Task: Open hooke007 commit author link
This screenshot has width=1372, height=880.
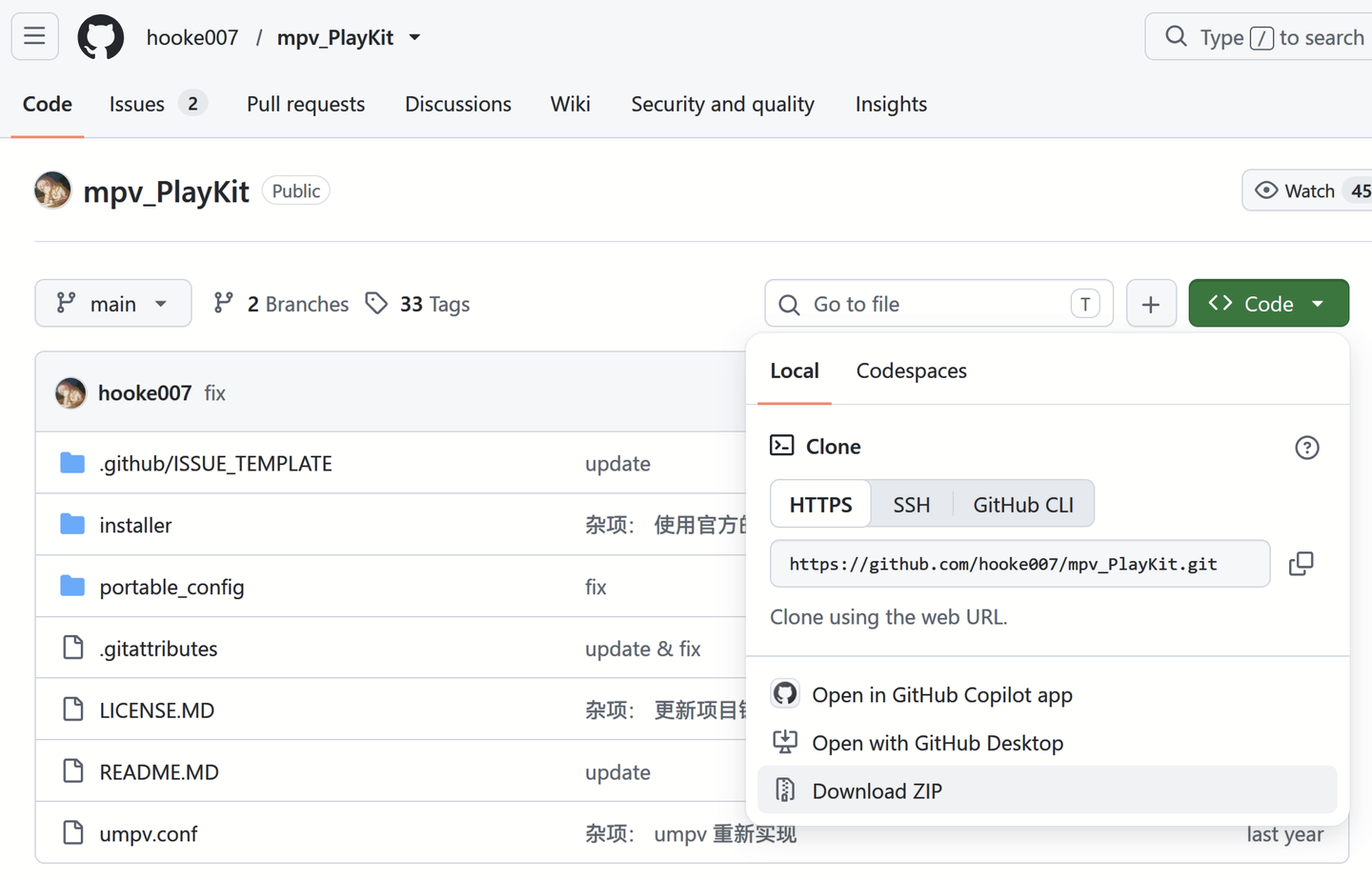Action: point(145,392)
